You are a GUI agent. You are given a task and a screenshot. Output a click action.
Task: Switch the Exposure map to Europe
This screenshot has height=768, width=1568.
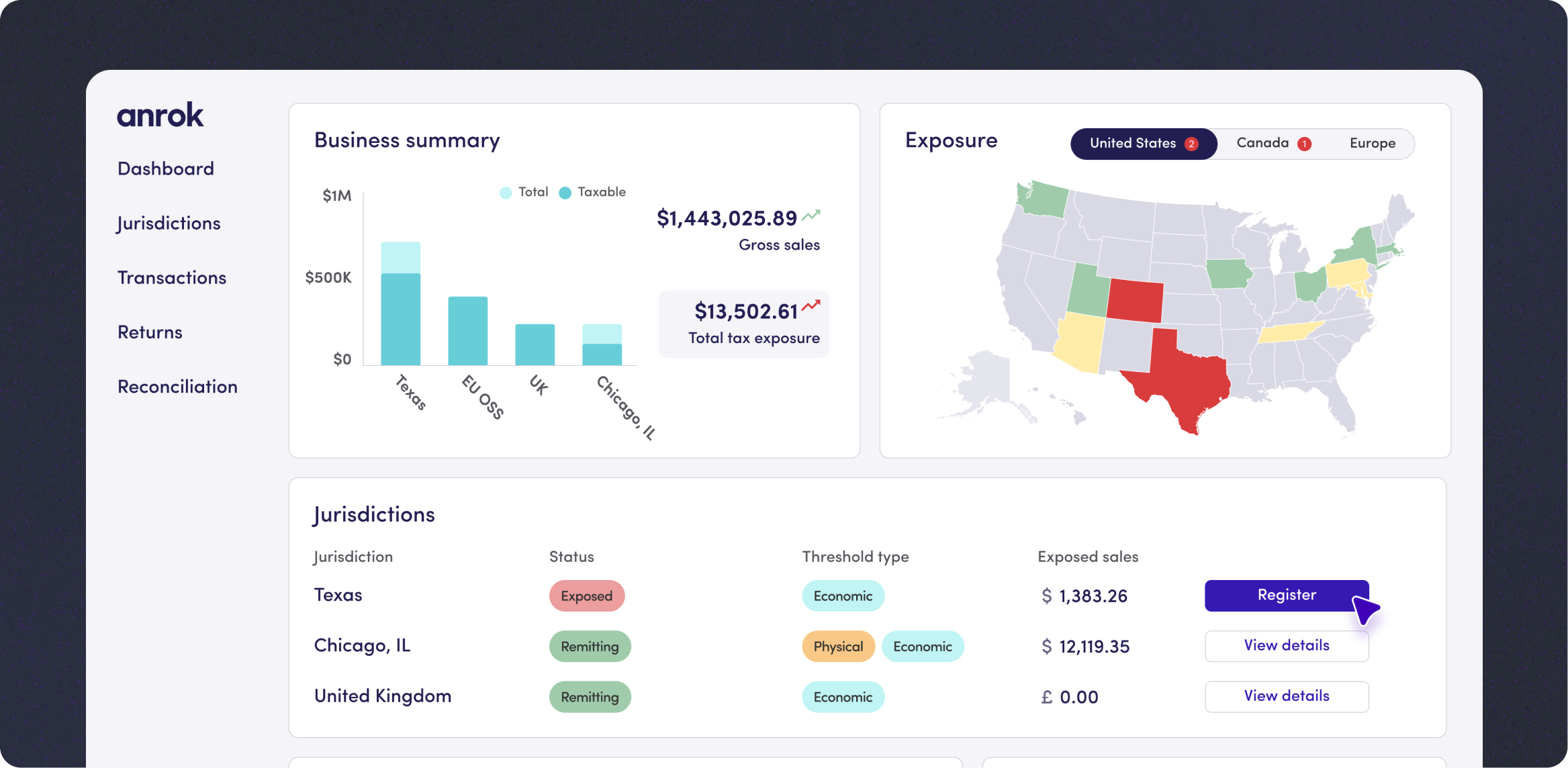(1372, 144)
